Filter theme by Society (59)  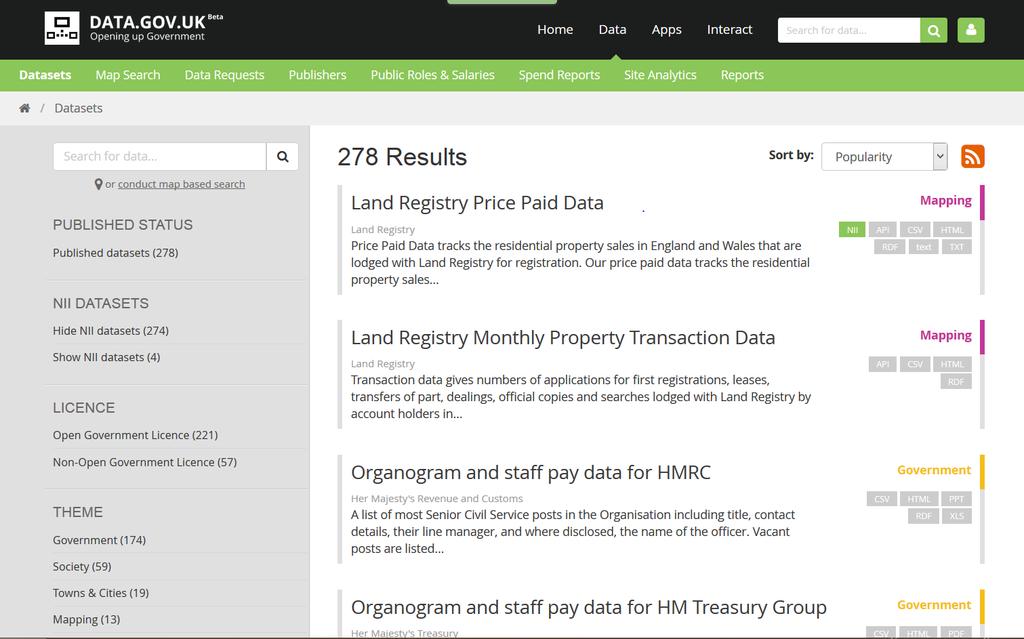[x=82, y=566]
